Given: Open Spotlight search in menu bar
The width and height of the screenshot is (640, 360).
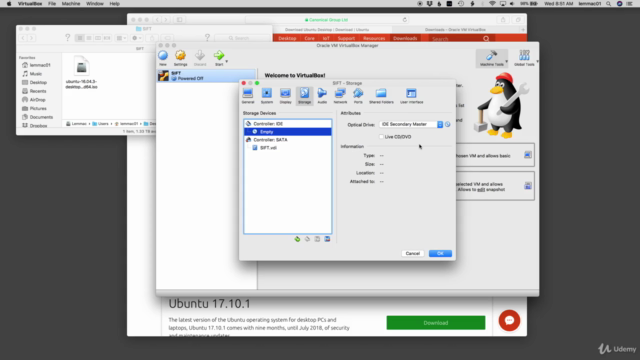Looking at the screenshot, I should [x=608, y=4].
